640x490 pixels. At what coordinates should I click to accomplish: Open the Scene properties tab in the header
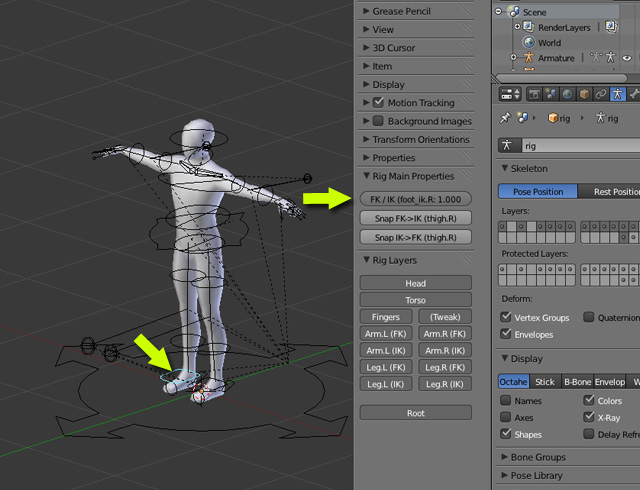coord(551,94)
